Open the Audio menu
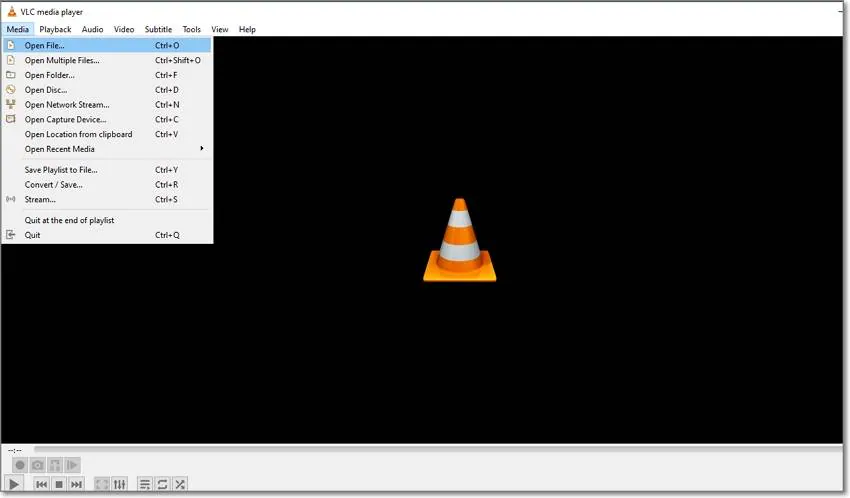The width and height of the screenshot is (850, 498). 92,29
